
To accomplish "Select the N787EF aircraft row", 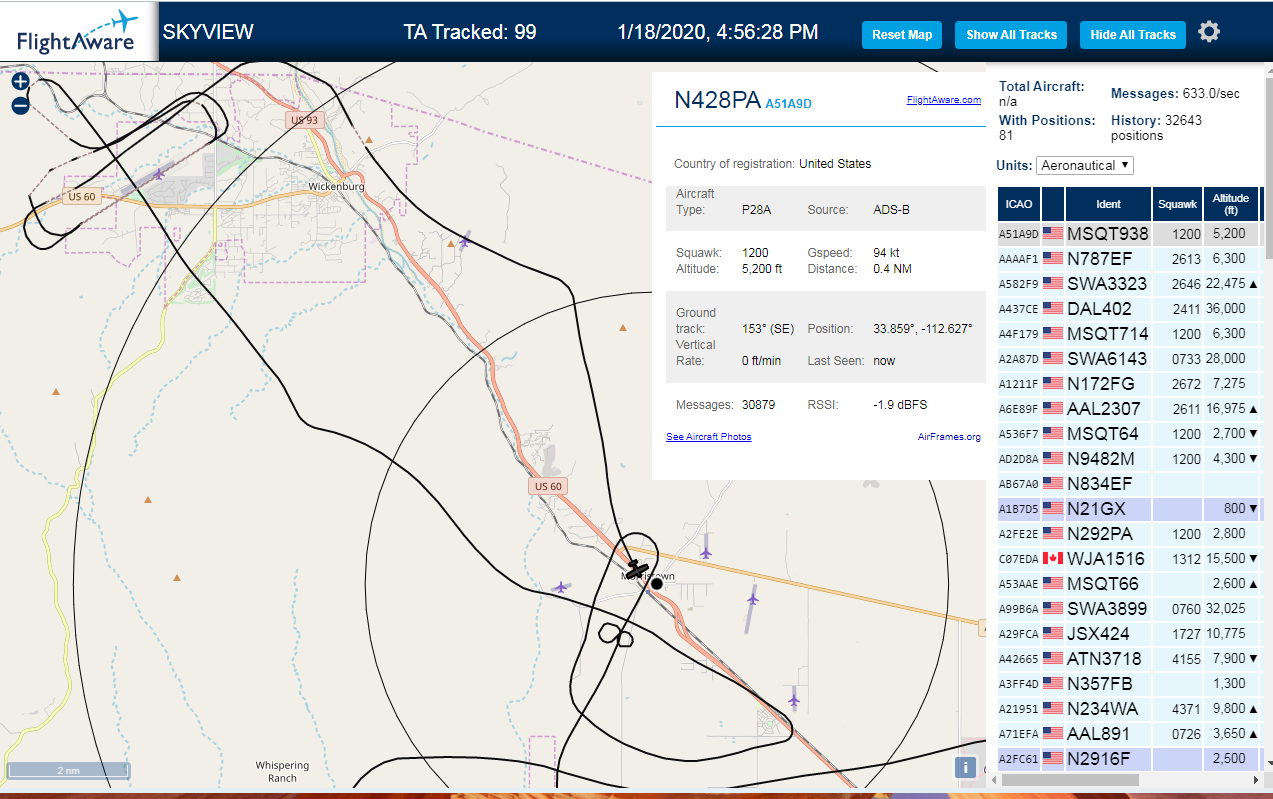I will (x=1129, y=258).
